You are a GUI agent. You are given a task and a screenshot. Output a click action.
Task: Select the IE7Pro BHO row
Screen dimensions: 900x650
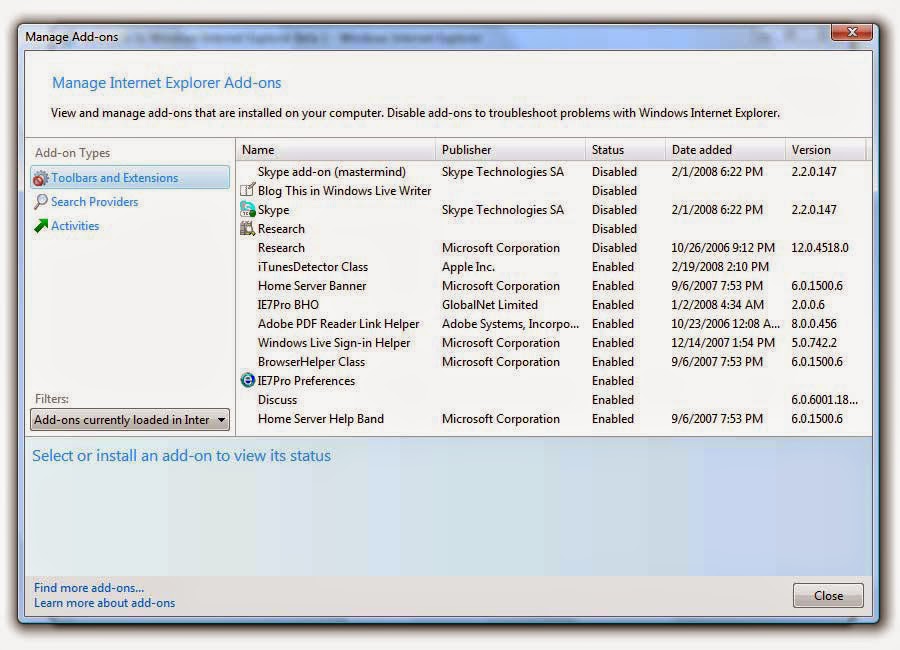point(551,304)
